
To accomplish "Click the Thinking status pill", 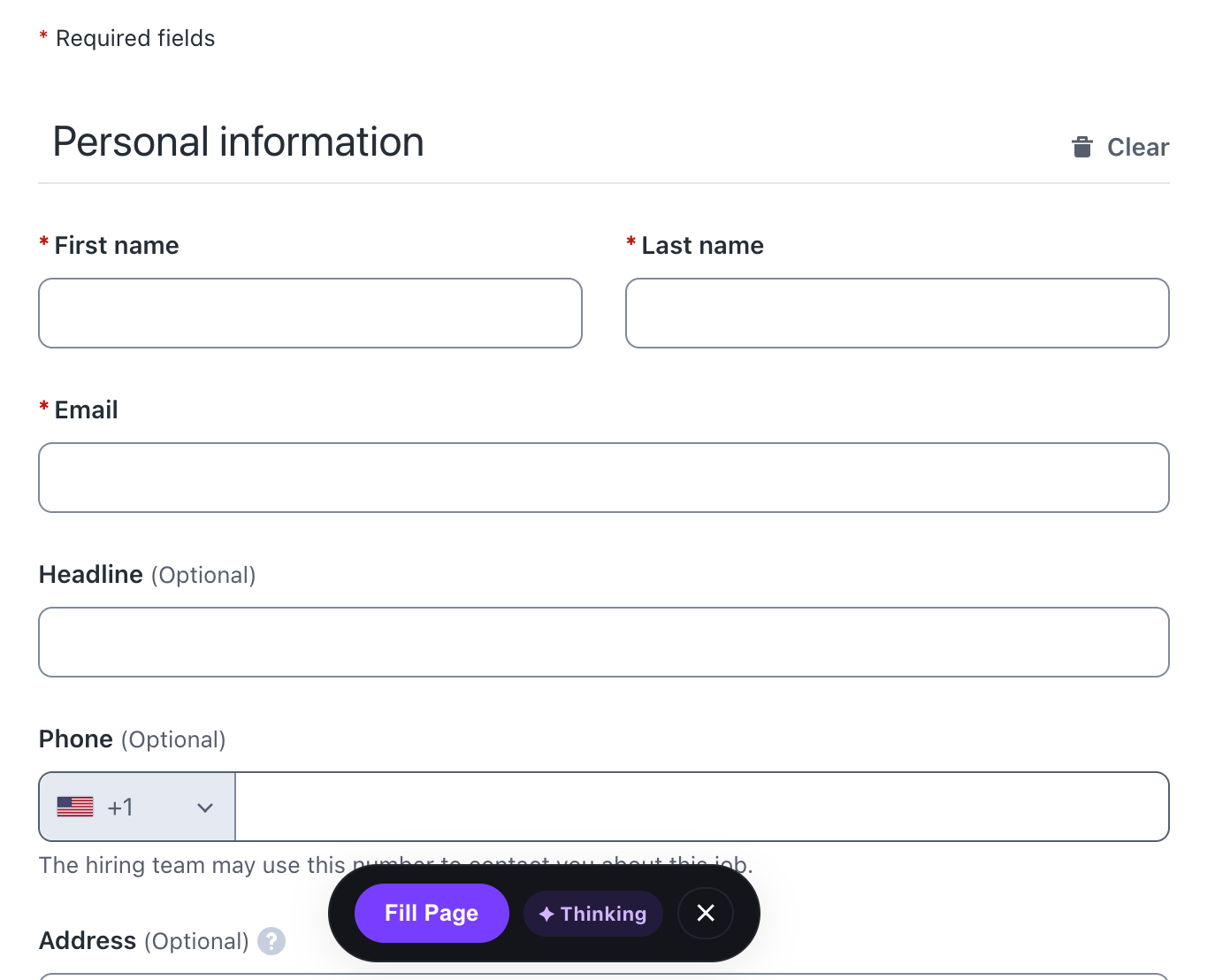I will point(592,914).
